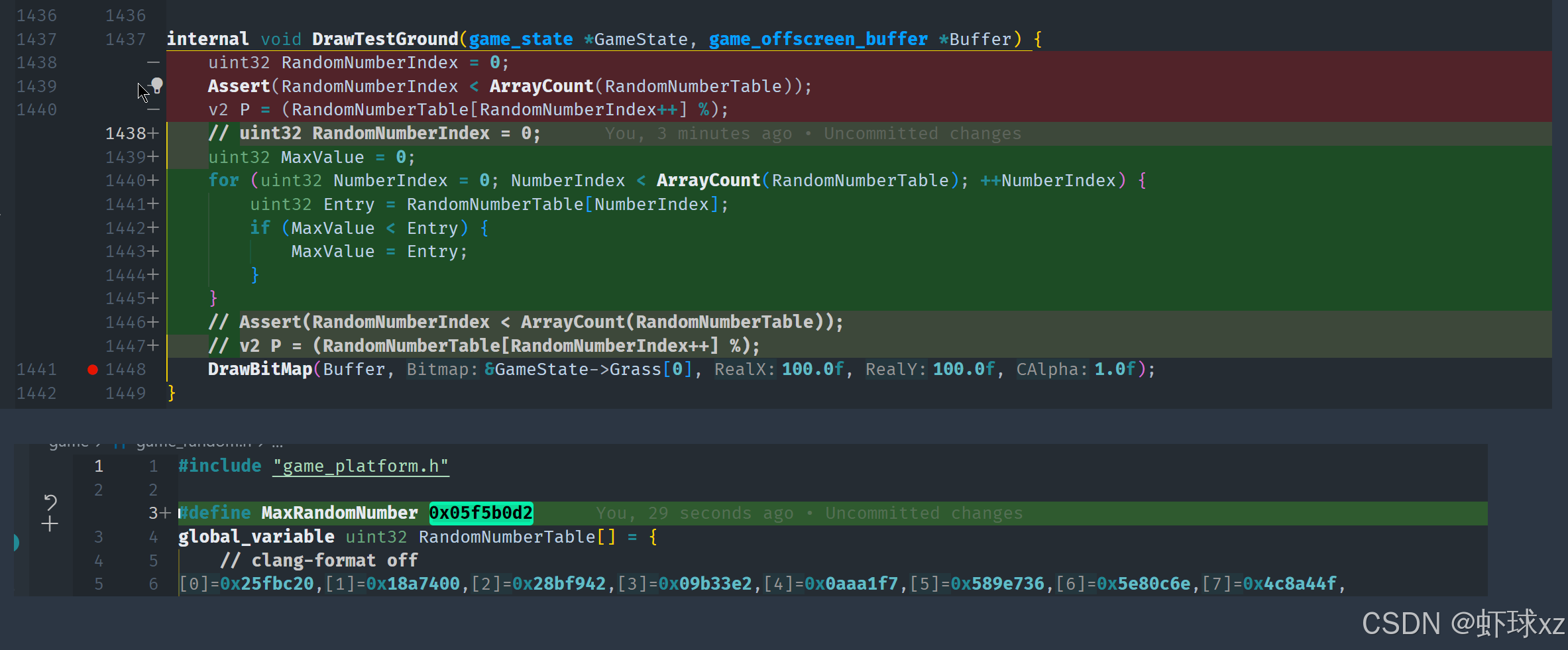The image size is (1568, 650).
Task: Click the lightbulb code action icon
Action: [x=157, y=84]
